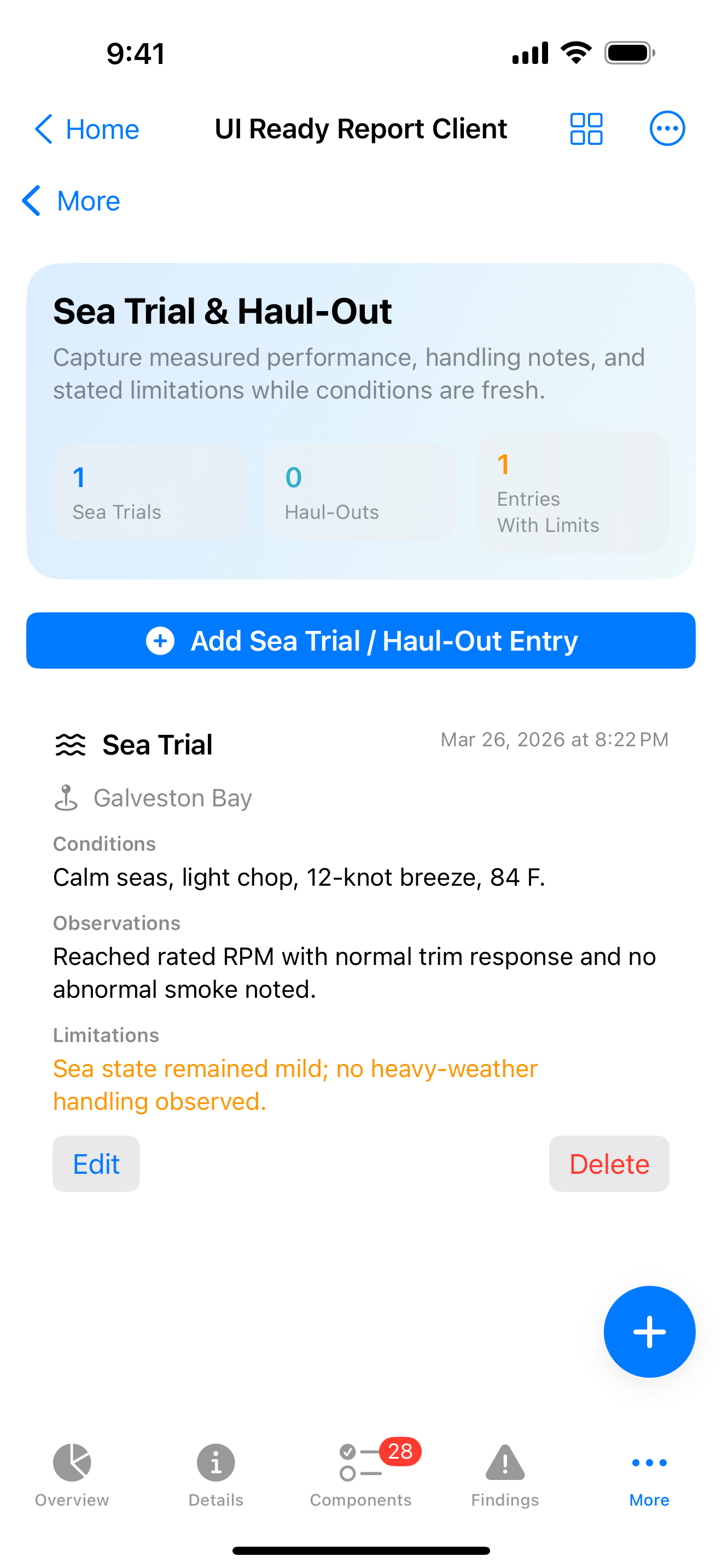Edit the Sea Trial entry
Viewport: 722px width, 1568px height.
click(x=96, y=1164)
